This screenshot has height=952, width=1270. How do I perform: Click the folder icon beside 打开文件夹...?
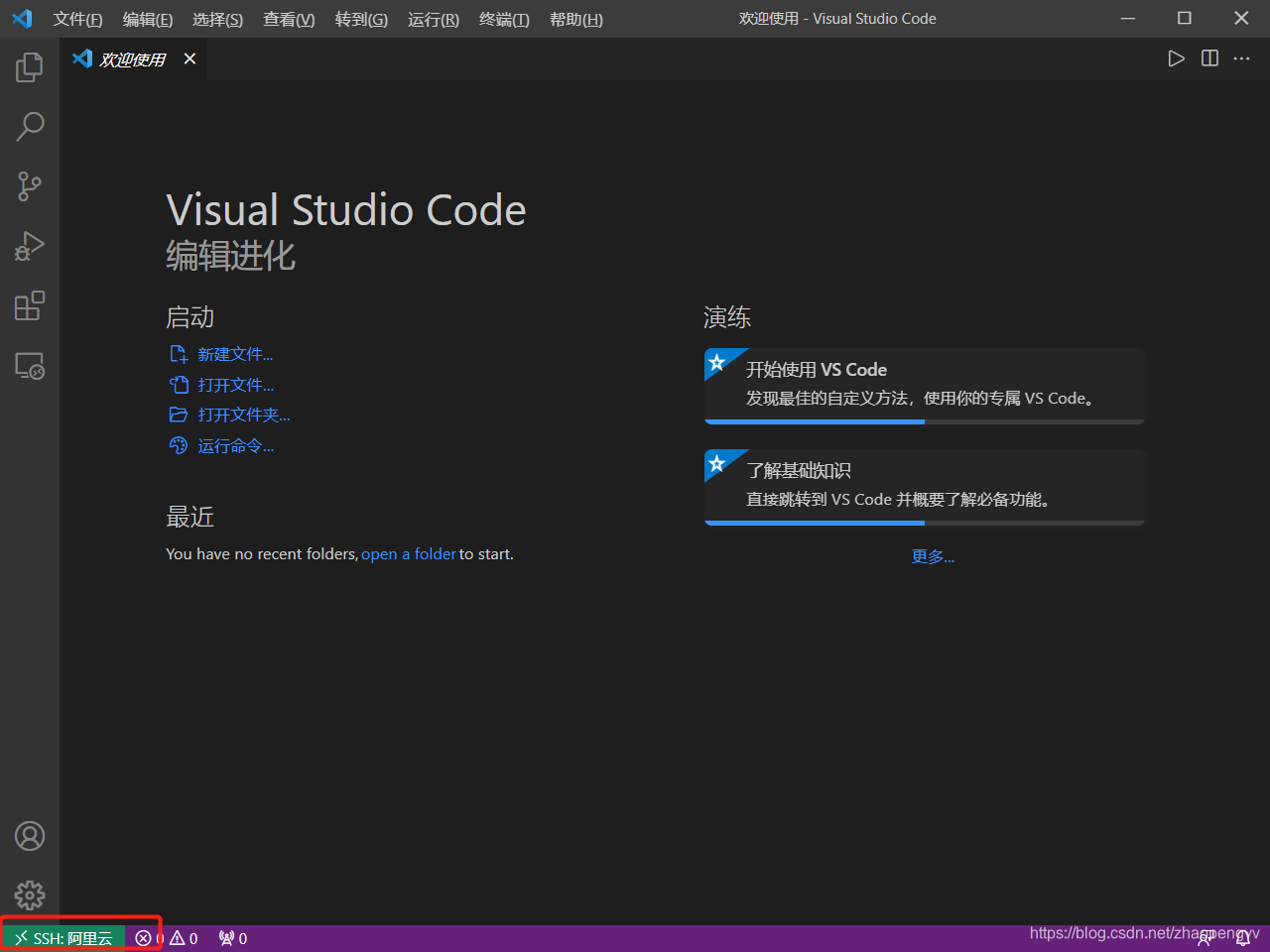pos(179,415)
